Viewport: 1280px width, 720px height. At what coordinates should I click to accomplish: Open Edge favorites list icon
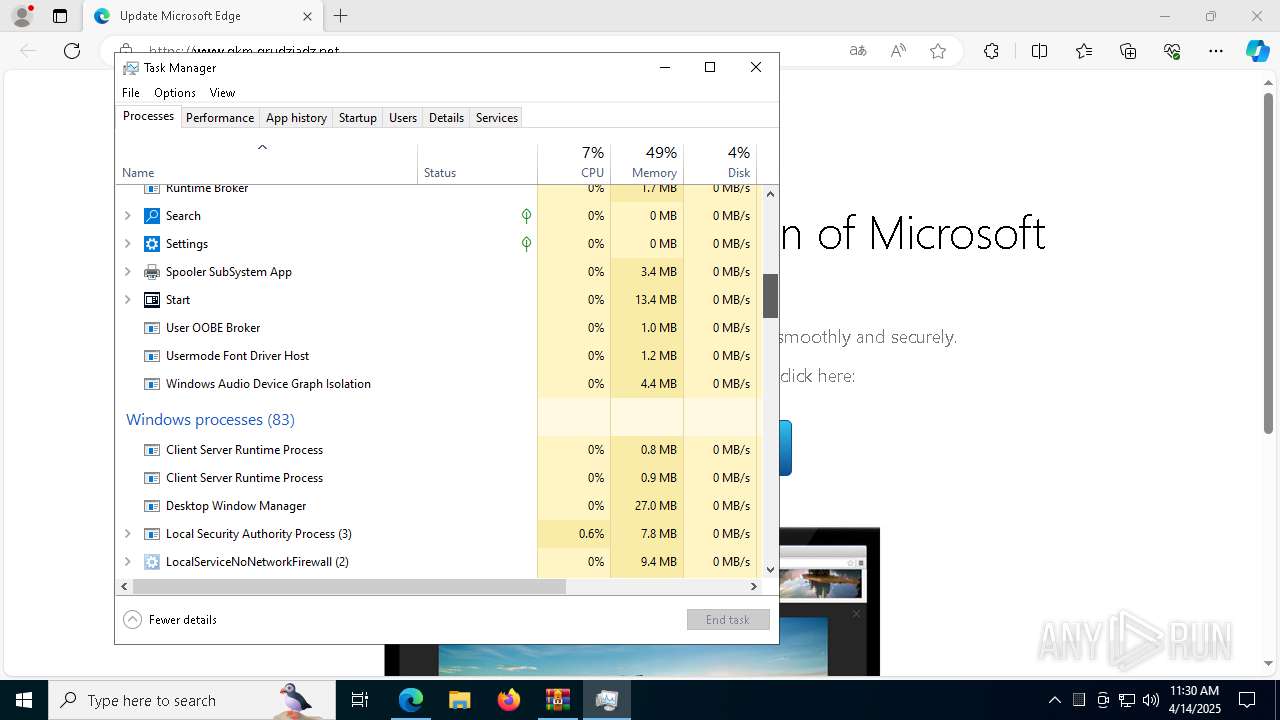pyautogui.click(x=1084, y=51)
